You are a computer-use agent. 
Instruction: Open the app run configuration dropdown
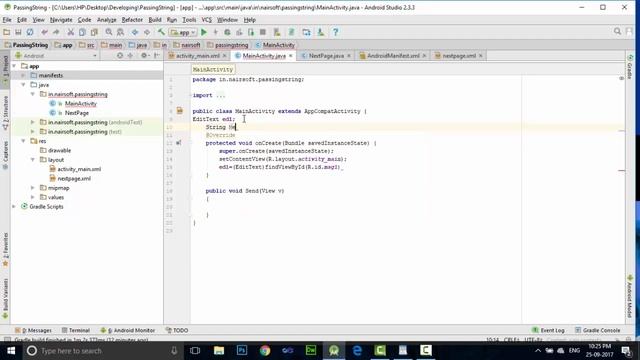pos(183,32)
